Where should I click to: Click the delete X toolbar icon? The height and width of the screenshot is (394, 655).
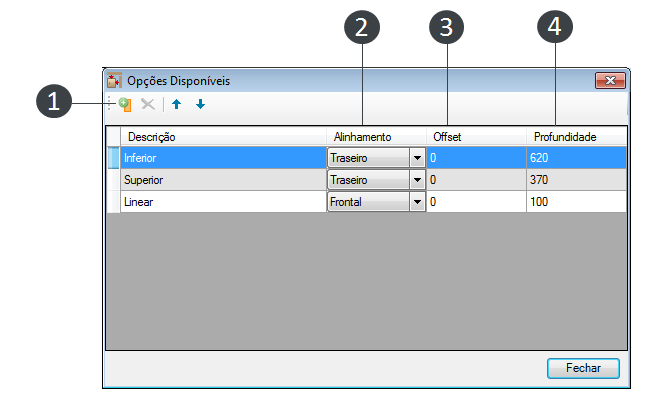coord(148,104)
